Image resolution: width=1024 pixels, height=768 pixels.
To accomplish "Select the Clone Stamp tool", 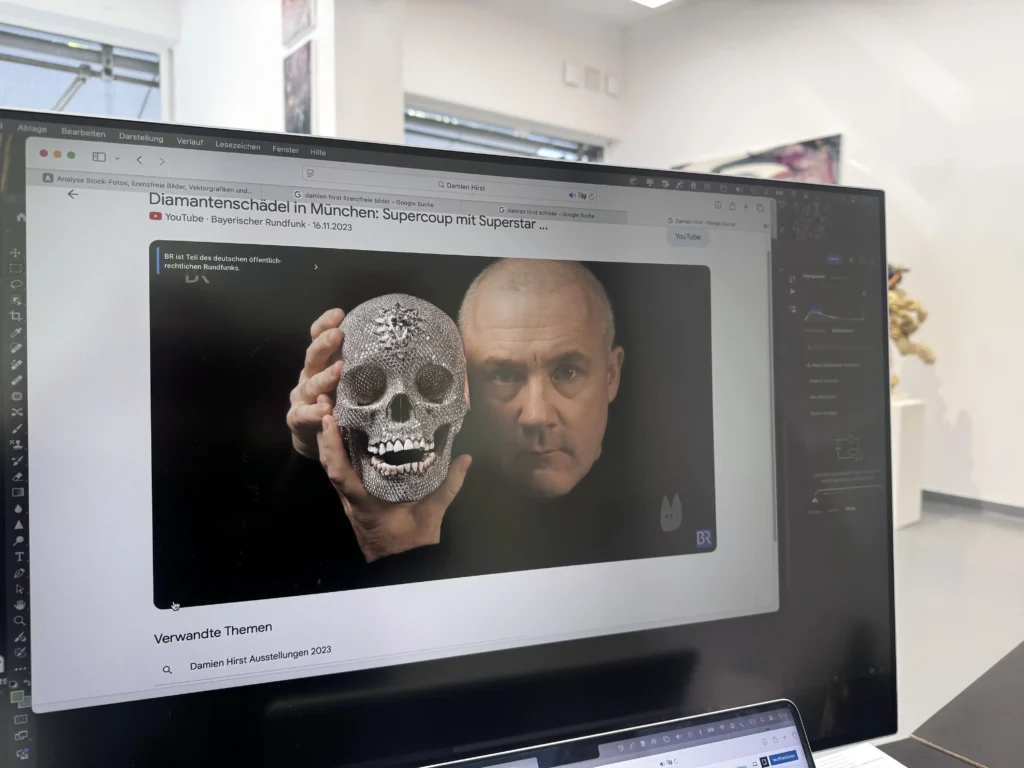I will coord(17,445).
